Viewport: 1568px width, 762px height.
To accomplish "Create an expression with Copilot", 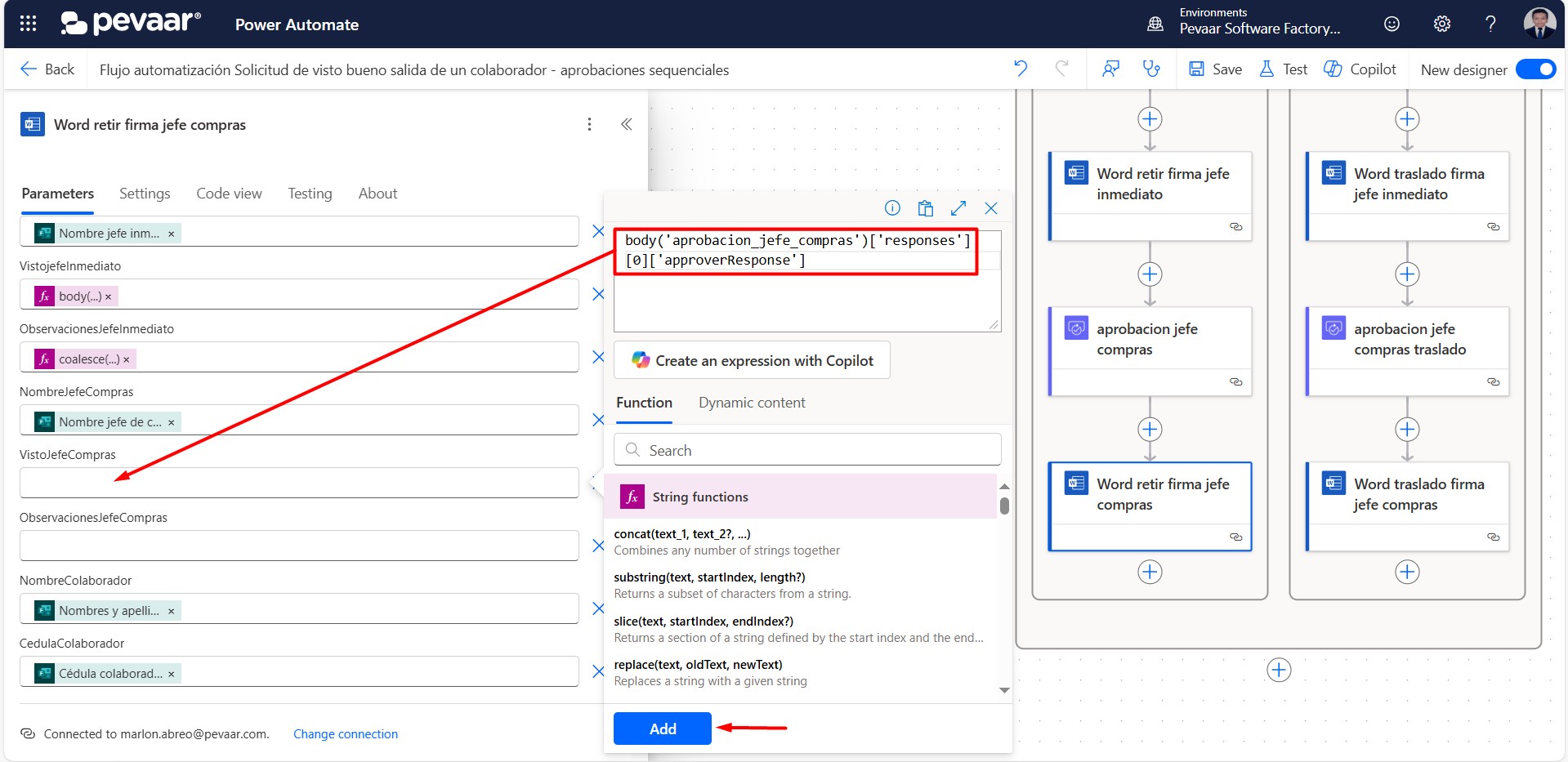I will [x=752, y=360].
